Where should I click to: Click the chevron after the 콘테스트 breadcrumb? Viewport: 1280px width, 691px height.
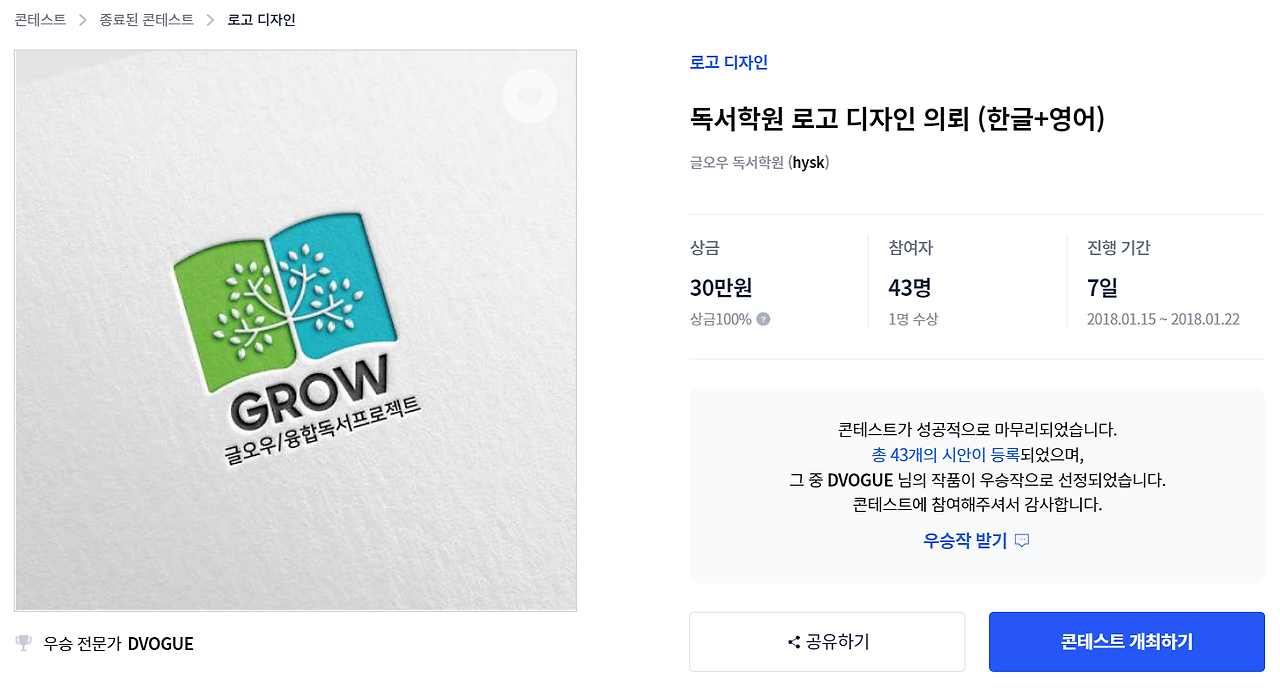[83, 20]
